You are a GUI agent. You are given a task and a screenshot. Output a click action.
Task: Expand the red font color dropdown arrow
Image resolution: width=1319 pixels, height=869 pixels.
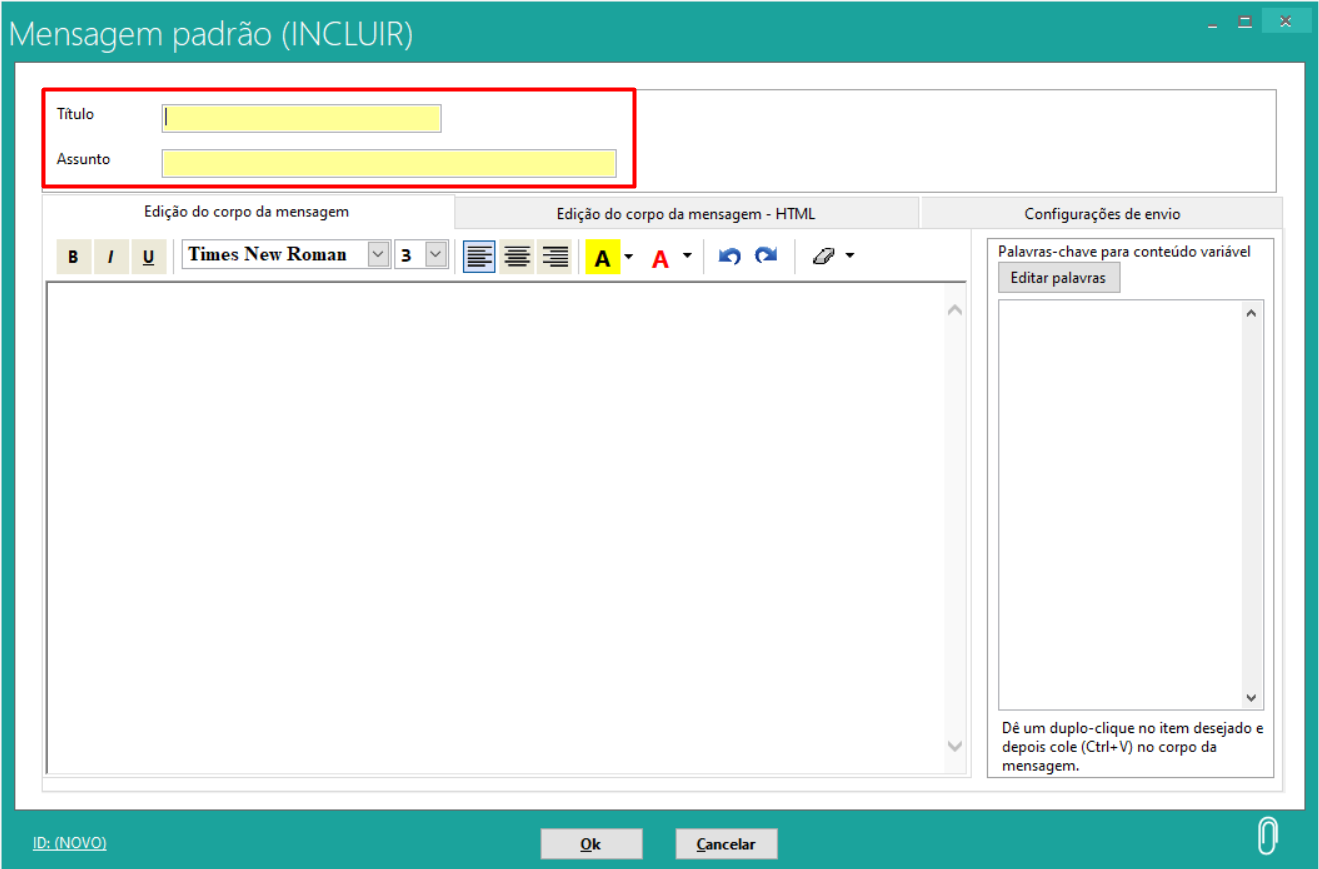tap(687, 256)
